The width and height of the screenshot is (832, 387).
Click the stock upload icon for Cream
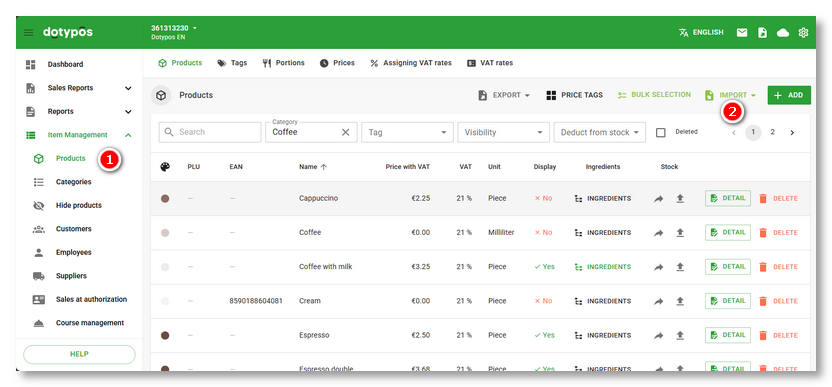pyautogui.click(x=680, y=301)
